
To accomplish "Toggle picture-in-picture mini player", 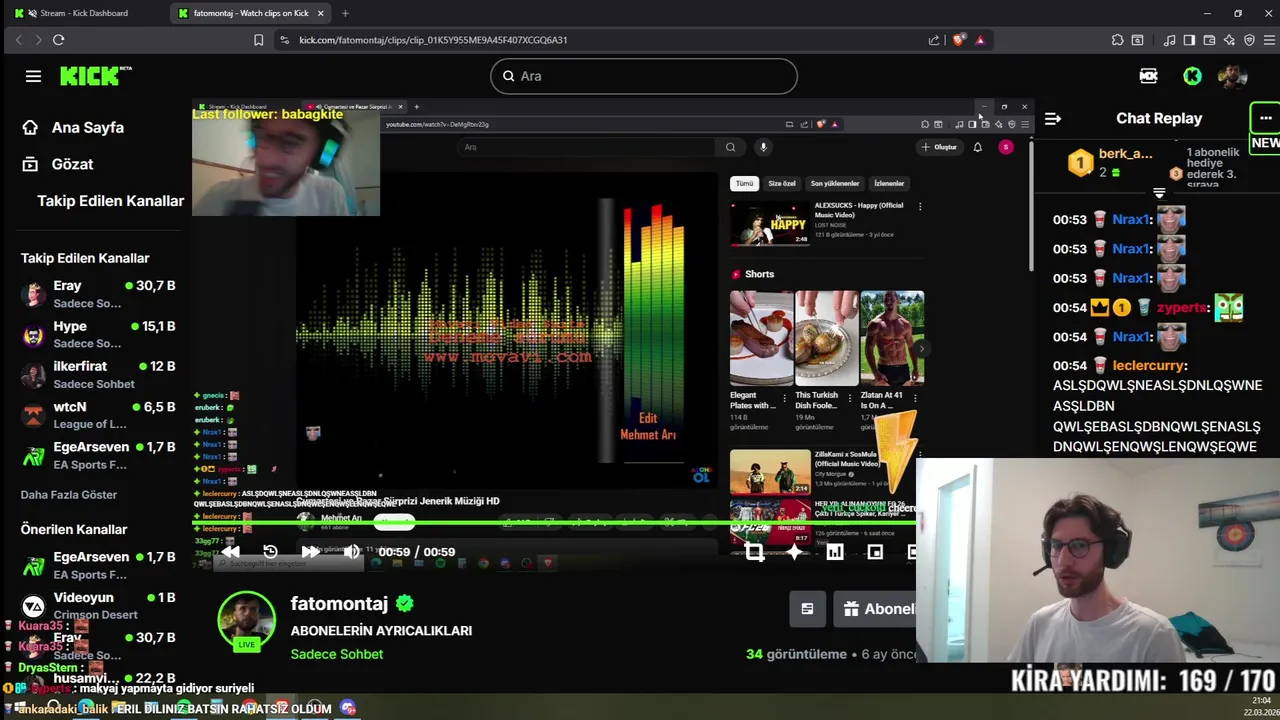I will [x=875, y=551].
